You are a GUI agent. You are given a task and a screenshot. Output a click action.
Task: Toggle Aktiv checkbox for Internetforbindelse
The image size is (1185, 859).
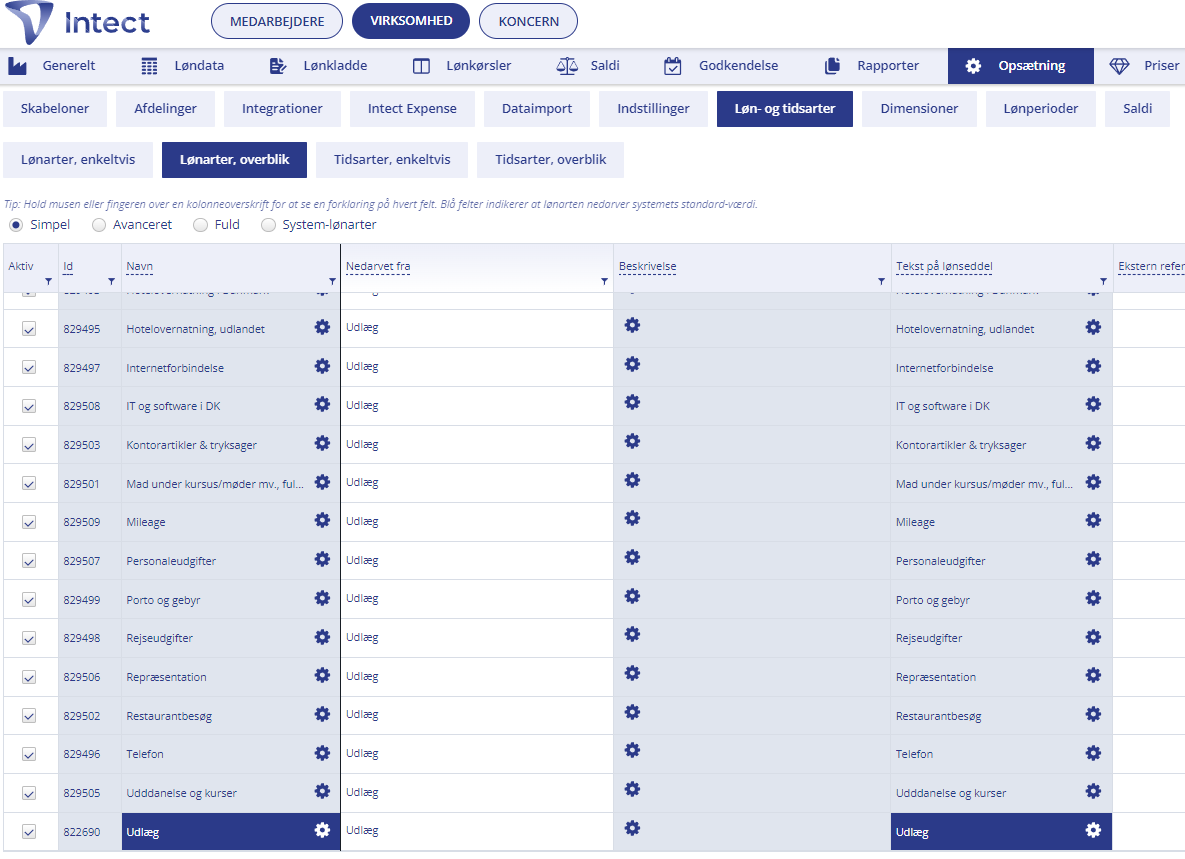click(x=29, y=367)
